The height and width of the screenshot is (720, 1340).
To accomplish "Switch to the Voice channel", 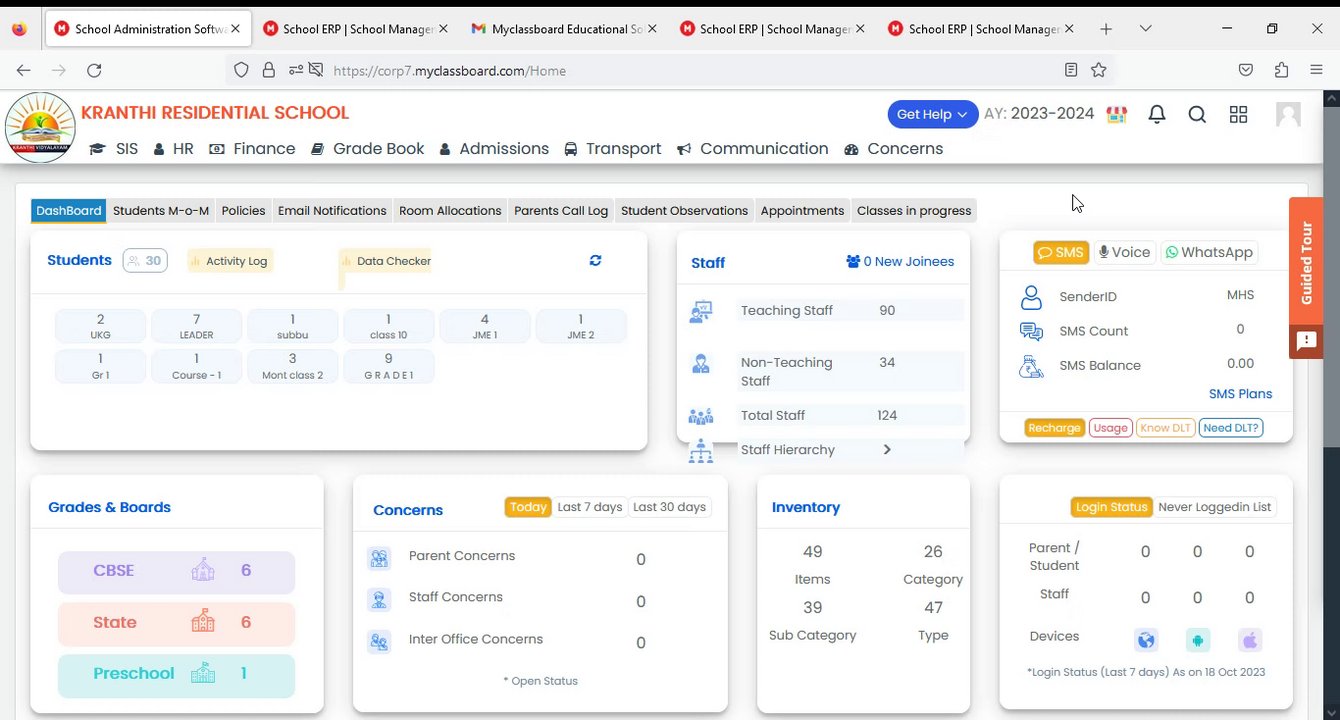I will (x=1125, y=253).
